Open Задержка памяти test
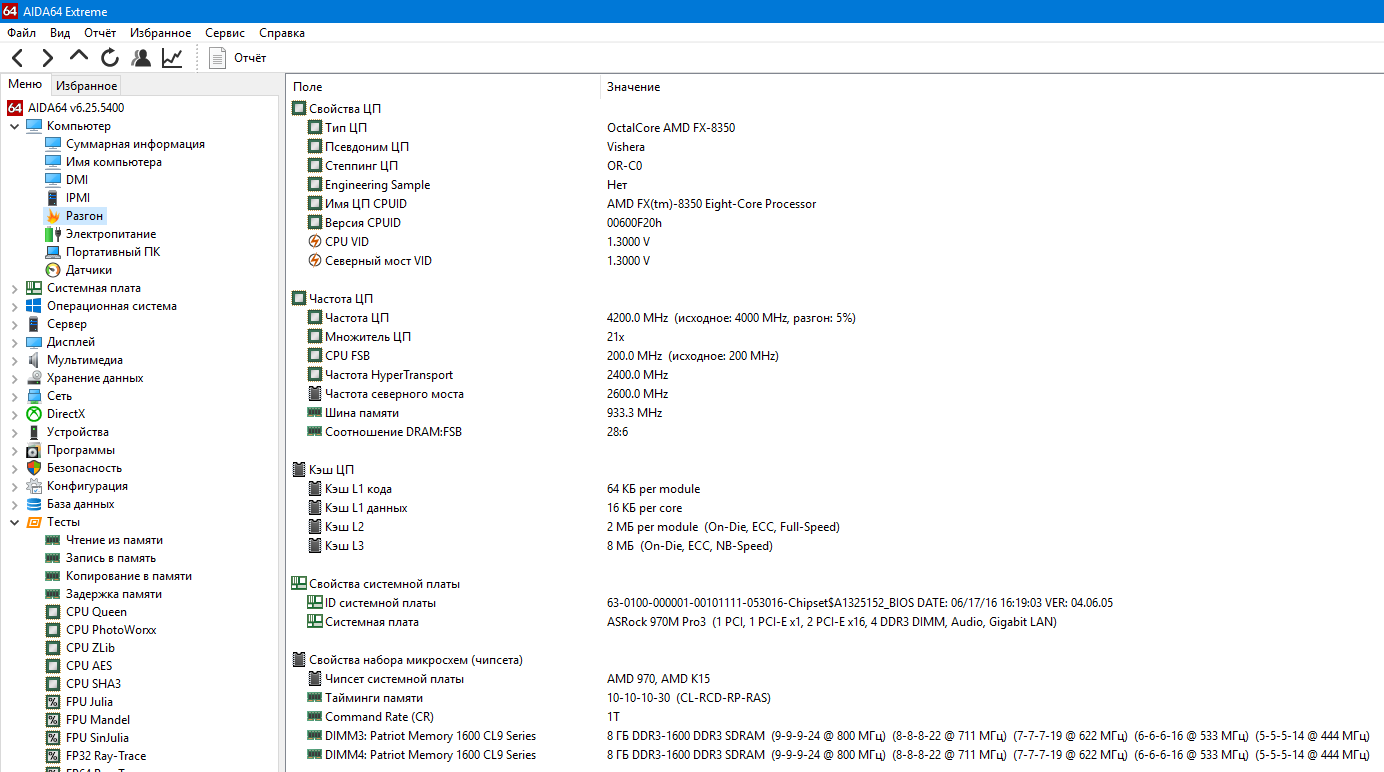 (114, 594)
